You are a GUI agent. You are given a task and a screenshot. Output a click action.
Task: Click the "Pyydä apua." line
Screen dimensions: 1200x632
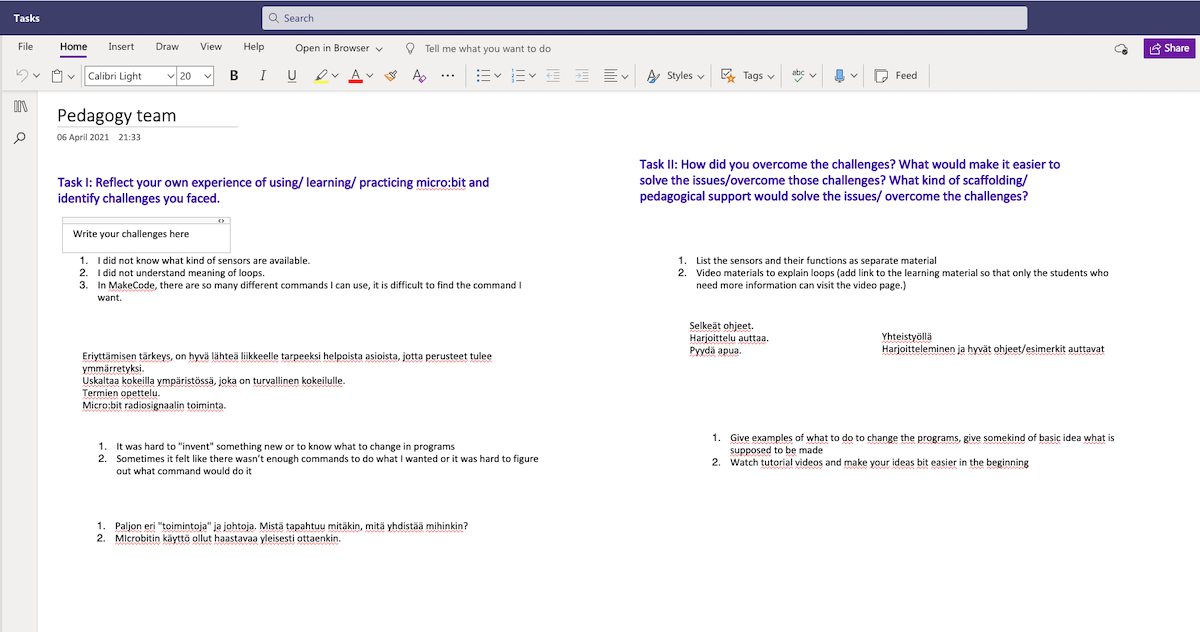(x=715, y=350)
